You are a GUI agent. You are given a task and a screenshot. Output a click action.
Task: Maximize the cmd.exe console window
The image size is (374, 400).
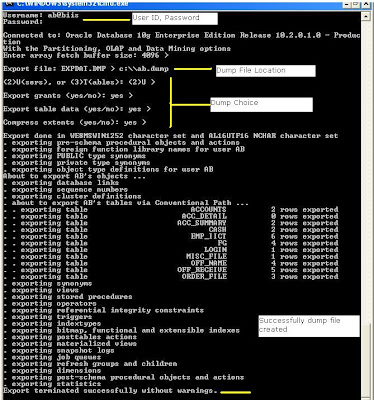356,4
